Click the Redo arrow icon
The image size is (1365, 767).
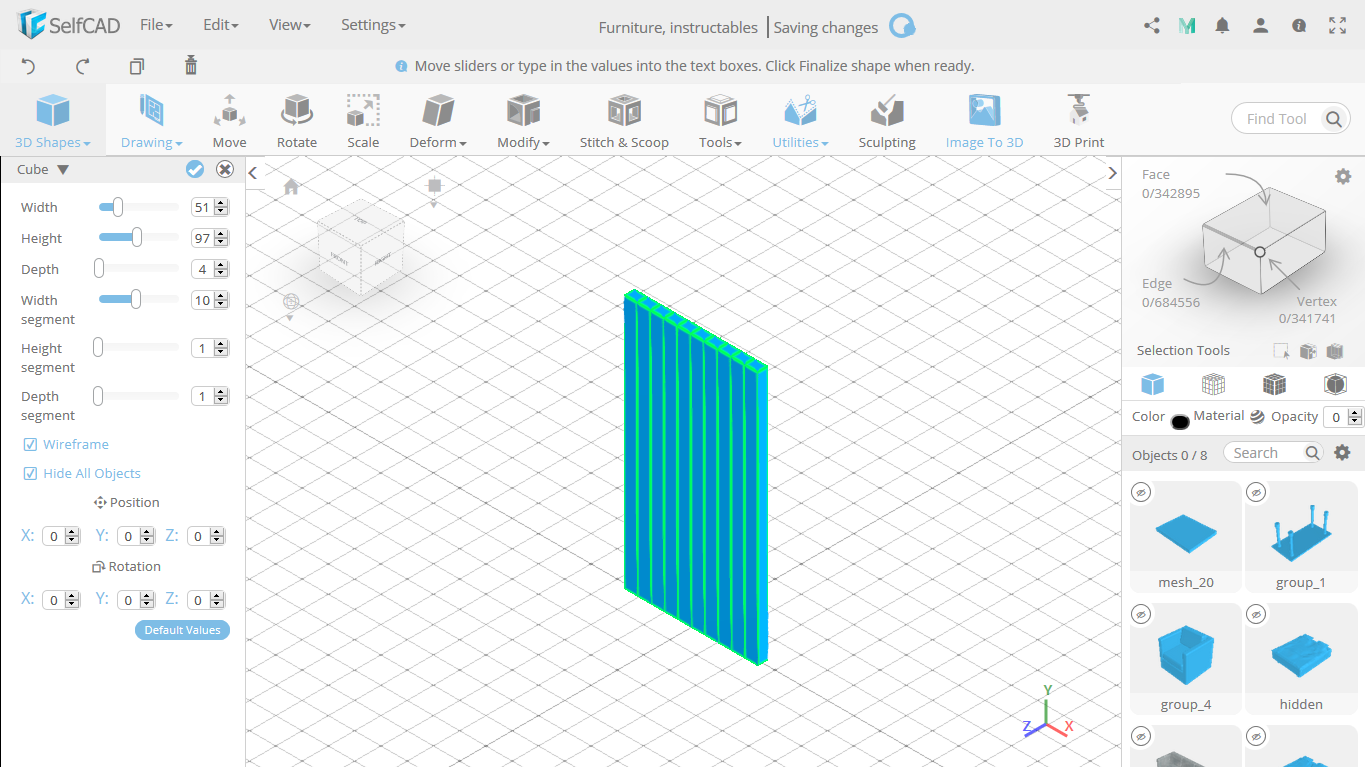[83, 66]
